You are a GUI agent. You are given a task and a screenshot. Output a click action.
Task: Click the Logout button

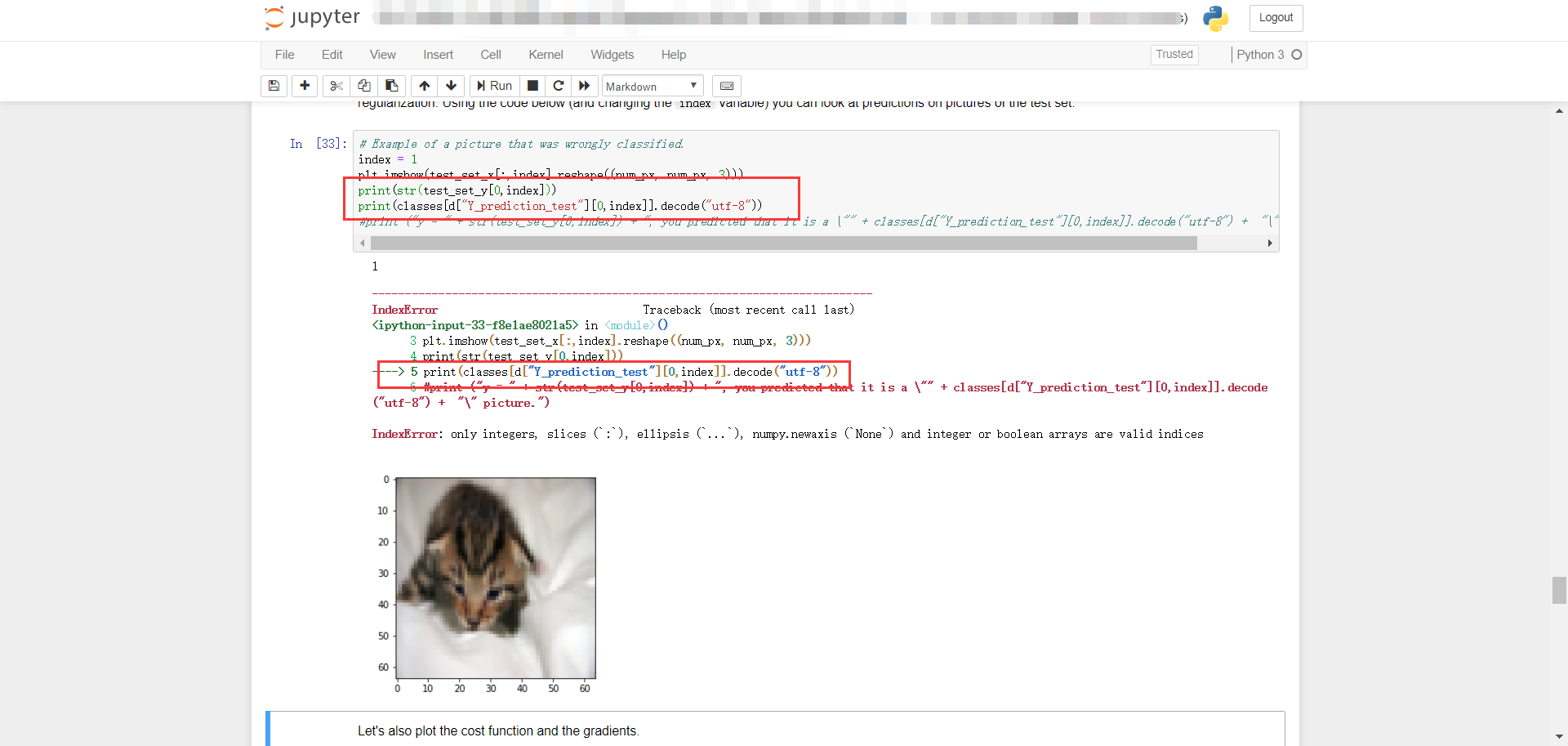coord(1276,18)
